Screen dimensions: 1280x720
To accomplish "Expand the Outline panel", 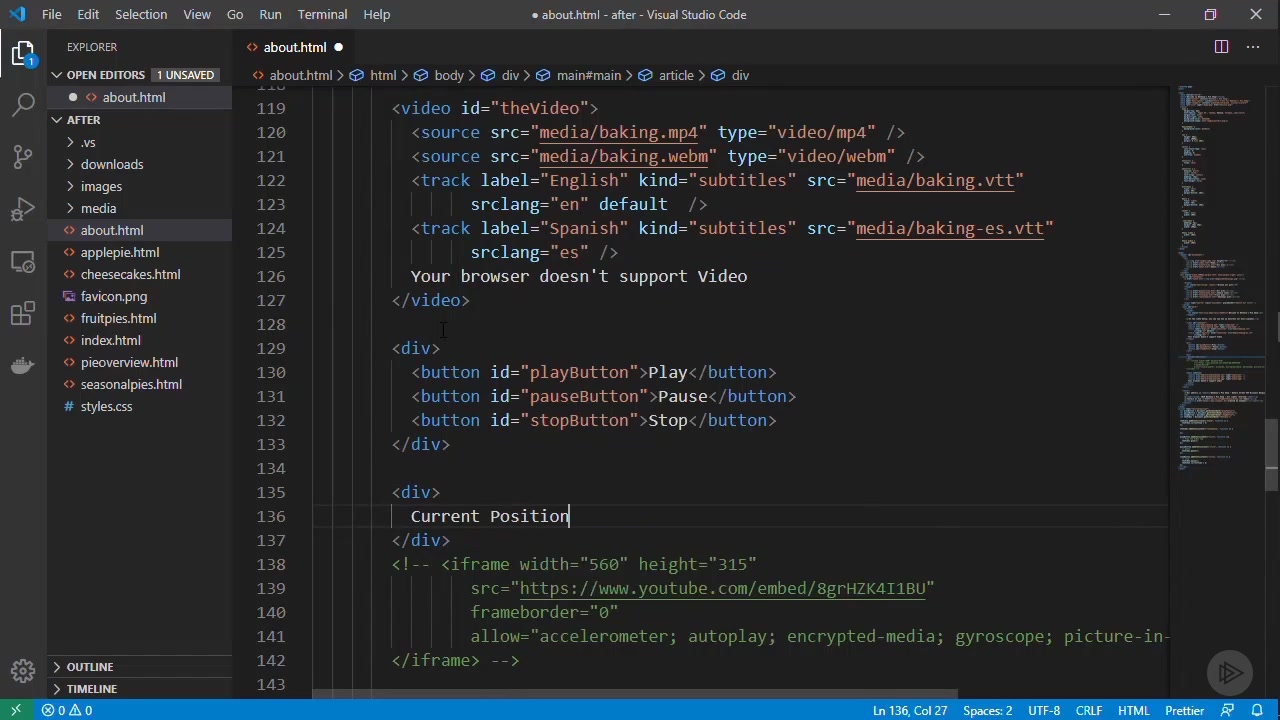I will [90, 667].
